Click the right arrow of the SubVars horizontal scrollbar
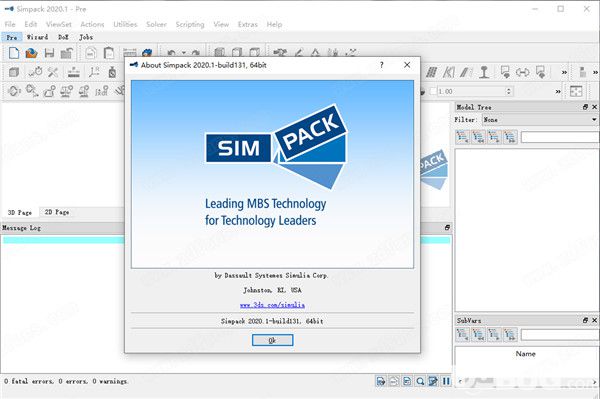 (595, 381)
